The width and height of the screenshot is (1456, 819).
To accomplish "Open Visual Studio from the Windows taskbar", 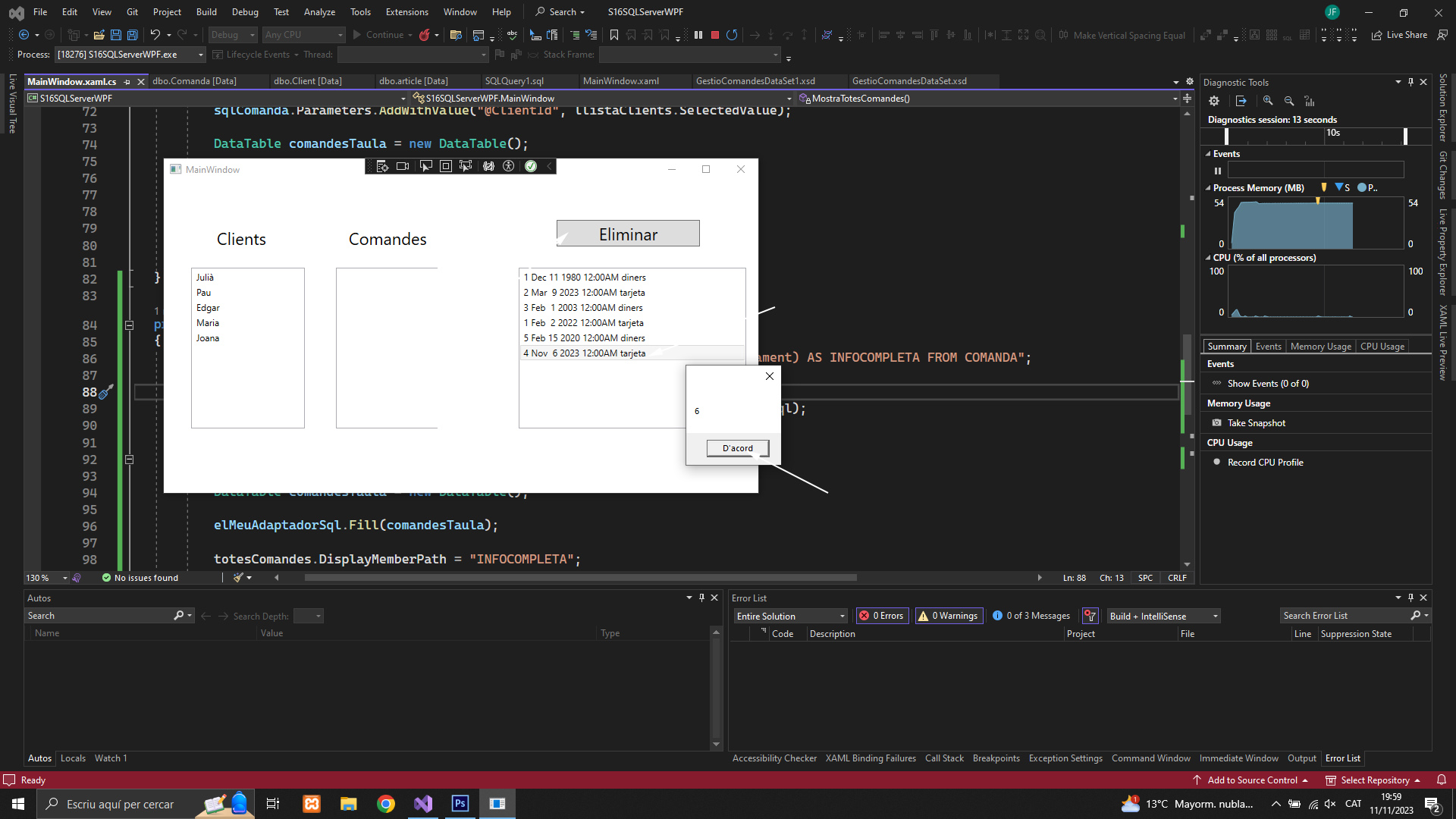I will 423,804.
